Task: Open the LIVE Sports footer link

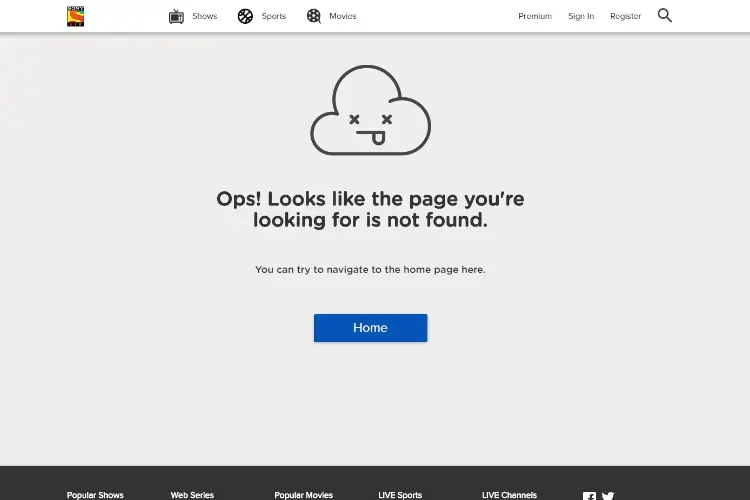Action: tap(400, 495)
